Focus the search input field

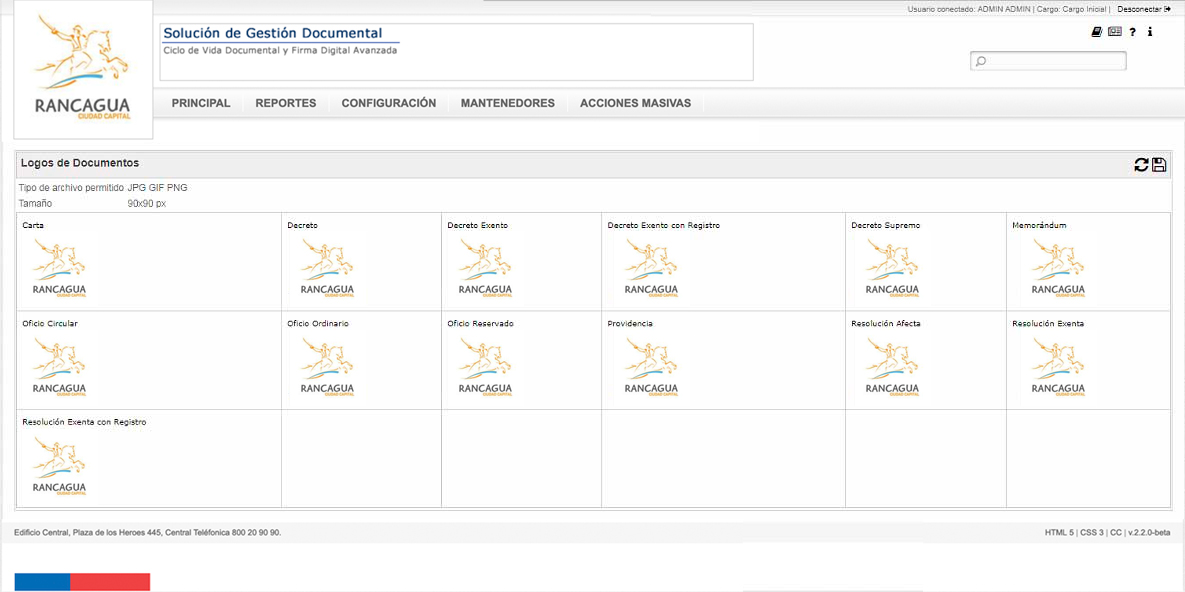coord(1048,61)
